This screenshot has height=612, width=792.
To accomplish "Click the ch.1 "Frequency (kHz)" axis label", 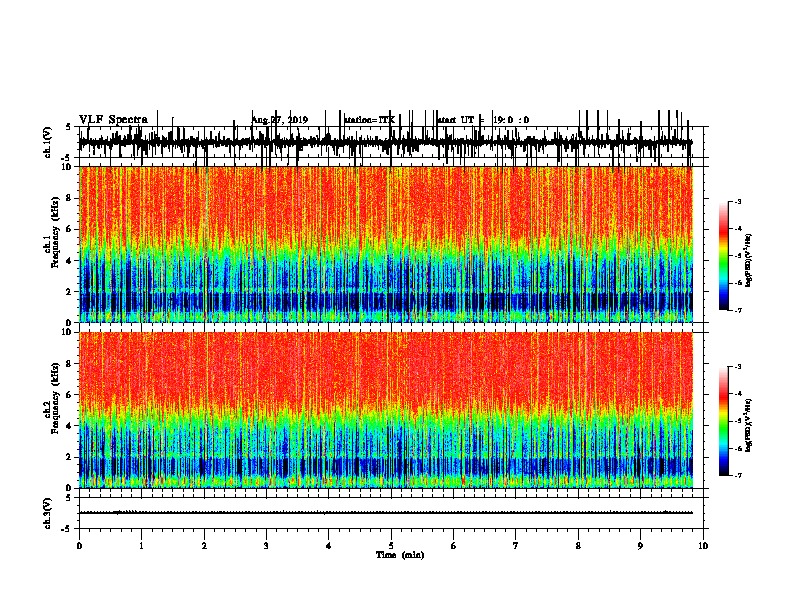I will [55, 233].
